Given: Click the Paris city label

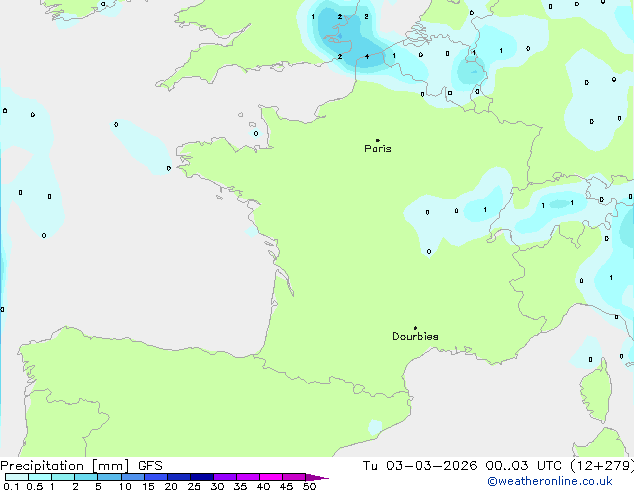Looking at the screenshot, I should coord(378,149).
